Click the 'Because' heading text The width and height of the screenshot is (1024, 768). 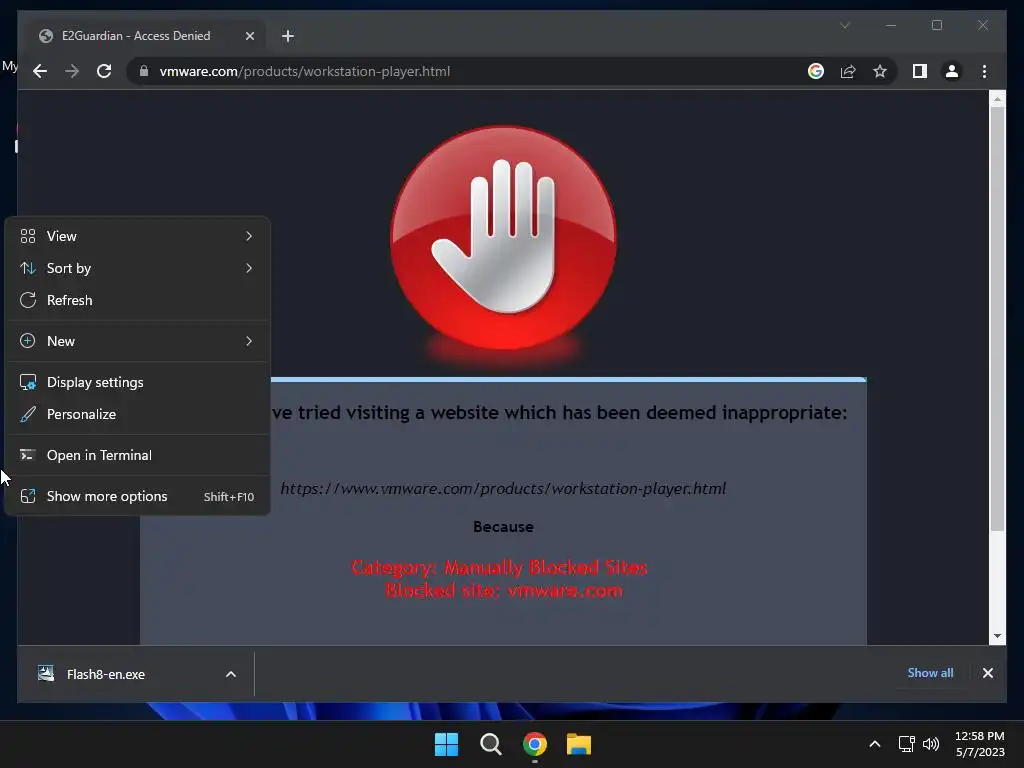tap(504, 526)
